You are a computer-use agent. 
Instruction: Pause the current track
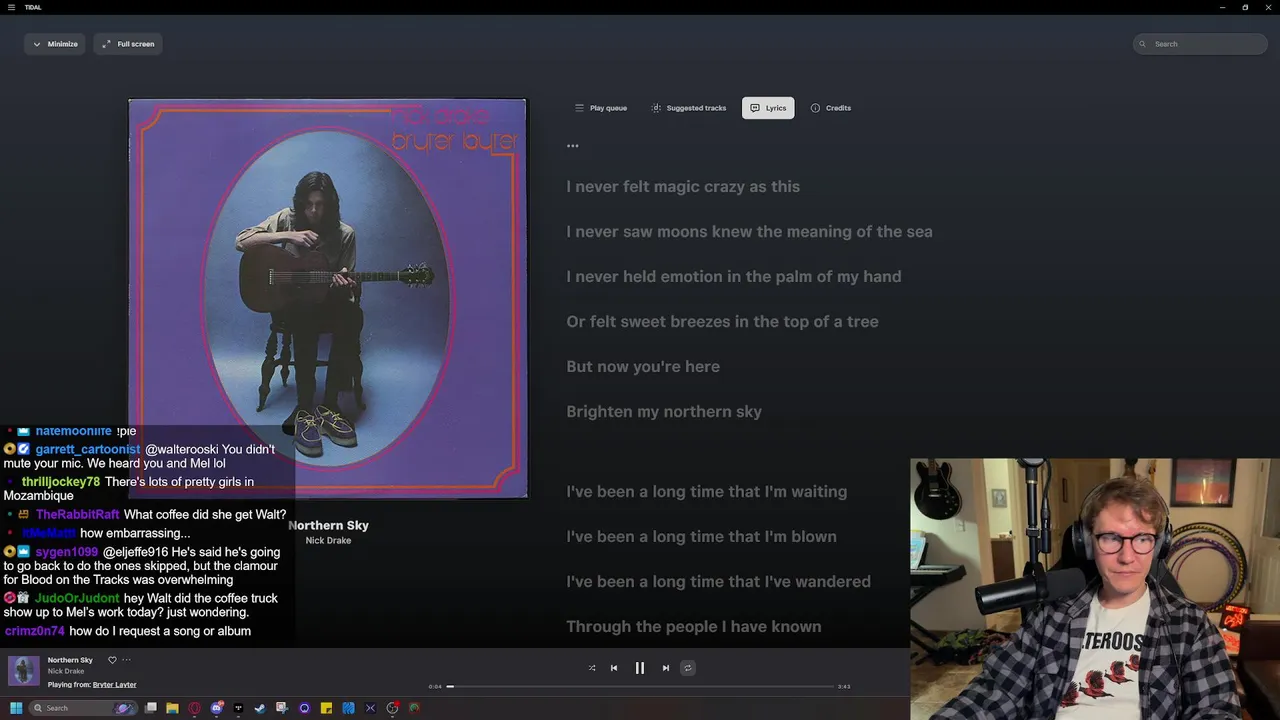pos(640,668)
